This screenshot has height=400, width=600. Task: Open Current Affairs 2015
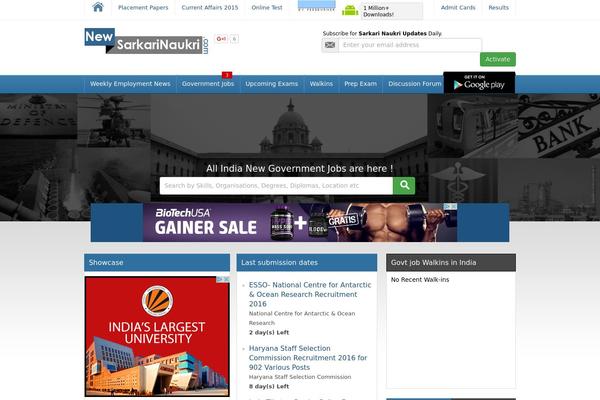(x=210, y=7)
